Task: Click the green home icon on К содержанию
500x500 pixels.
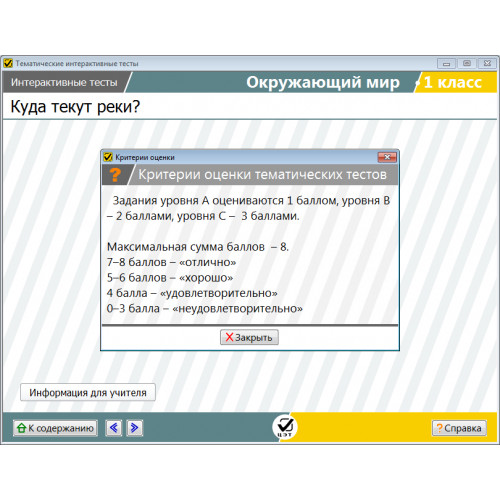Action: pyautogui.click(x=22, y=428)
